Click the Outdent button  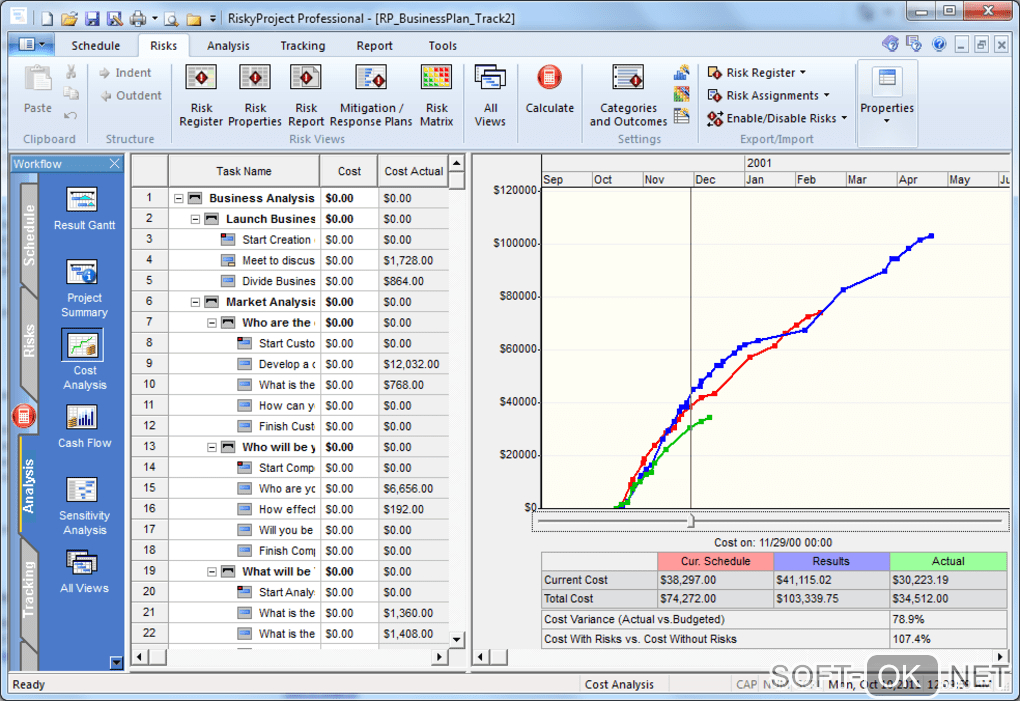[131, 96]
